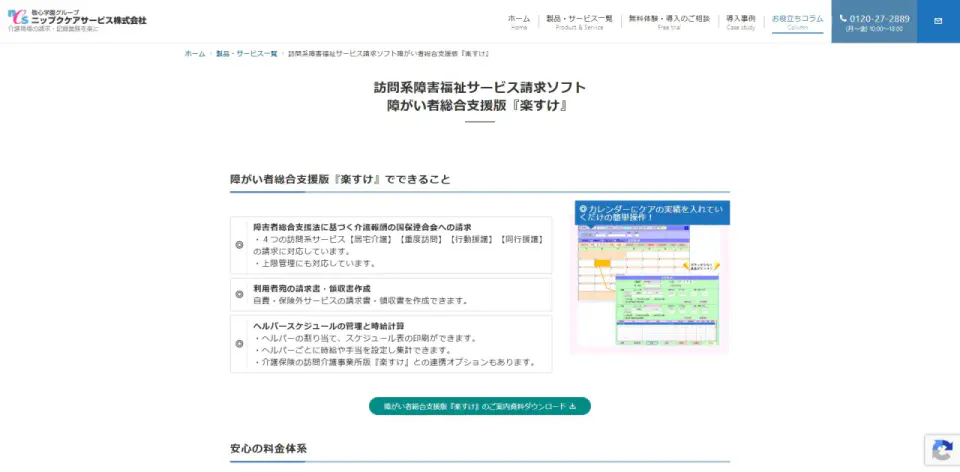Click the Nip Care Service company logo
The width and height of the screenshot is (960, 472).
[77, 19]
